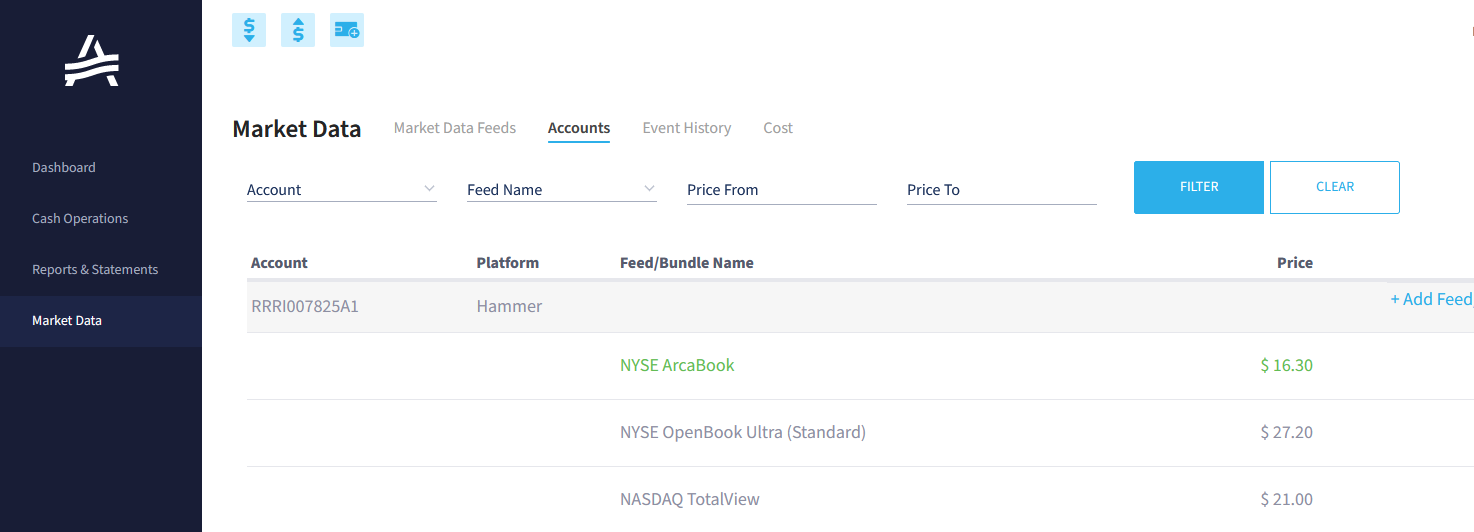Switch to the Event History tab
Image resolution: width=1474 pixels, height=532 pixels.
click(x=687, y=128)
